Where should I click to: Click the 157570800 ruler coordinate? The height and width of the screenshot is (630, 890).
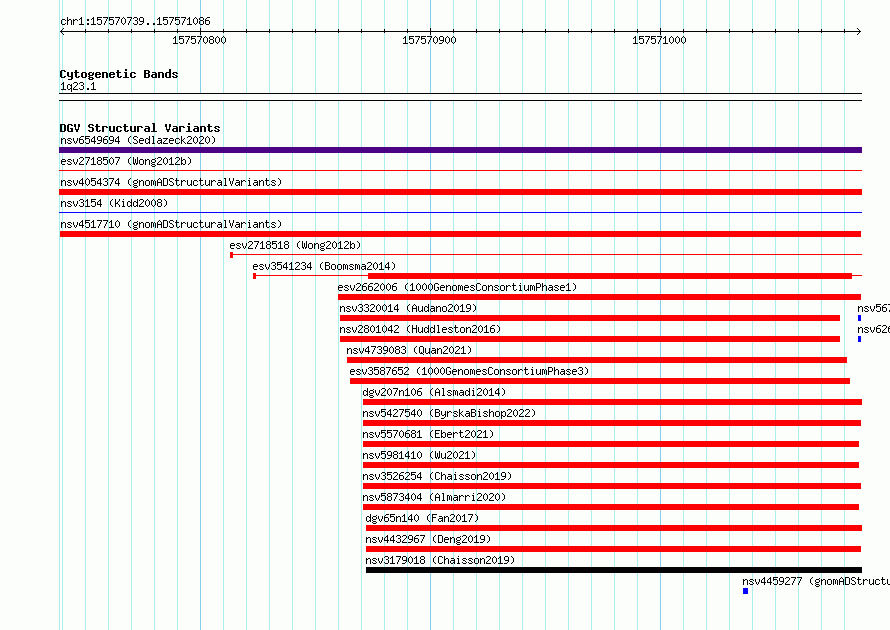pos(199,40)
